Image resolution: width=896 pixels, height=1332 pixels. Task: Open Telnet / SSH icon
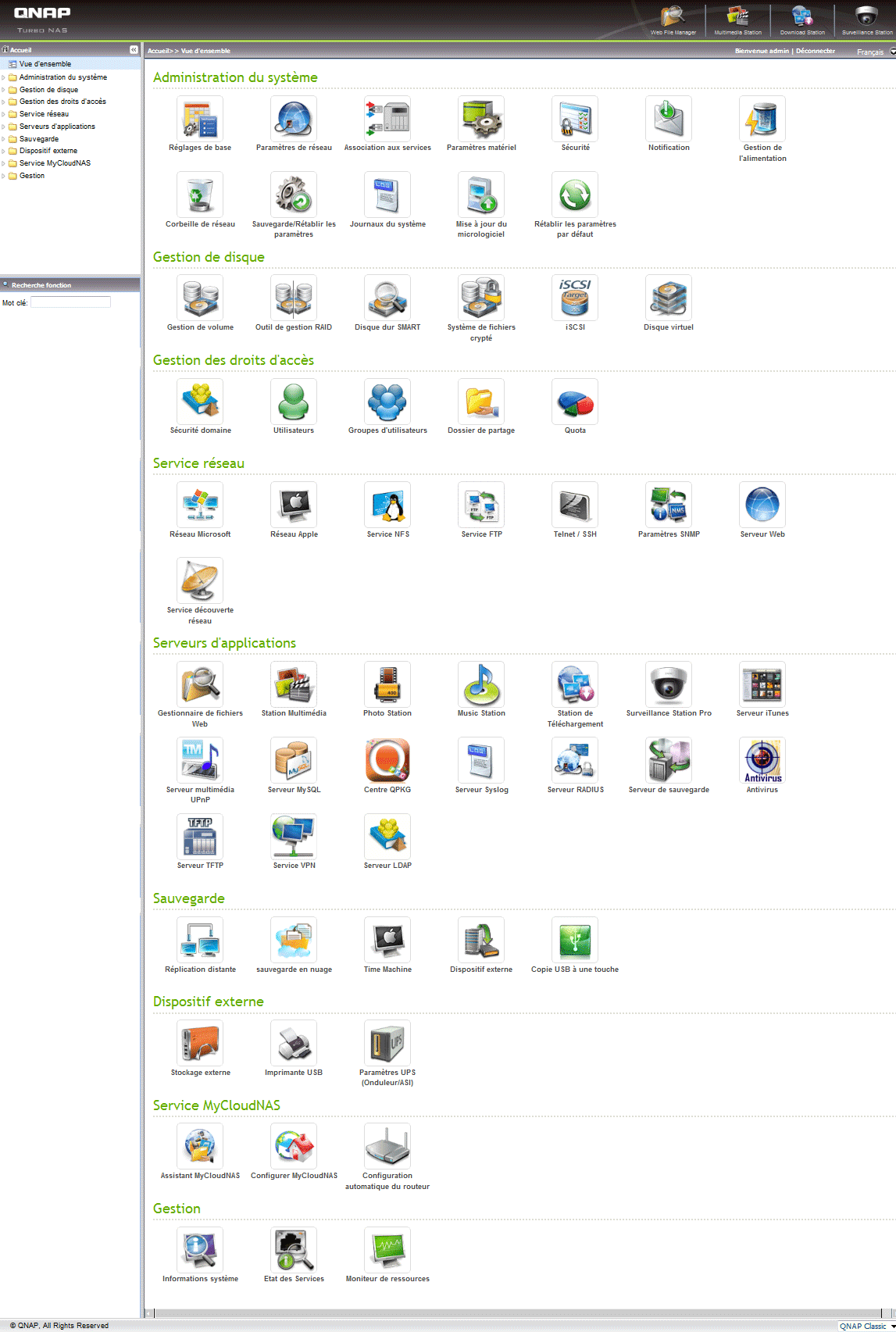[x=575, y=505]
